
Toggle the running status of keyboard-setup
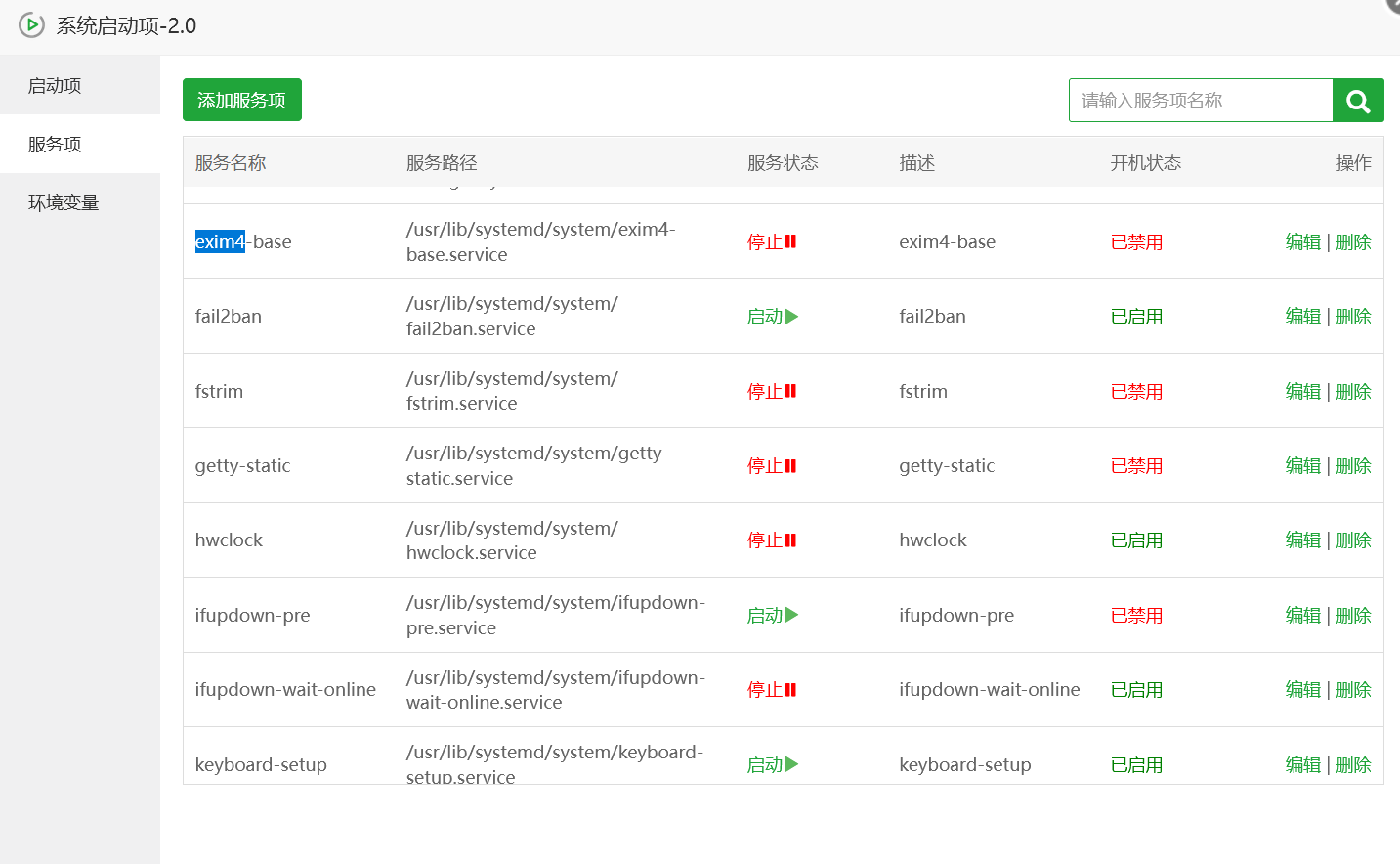click(773, 765)
